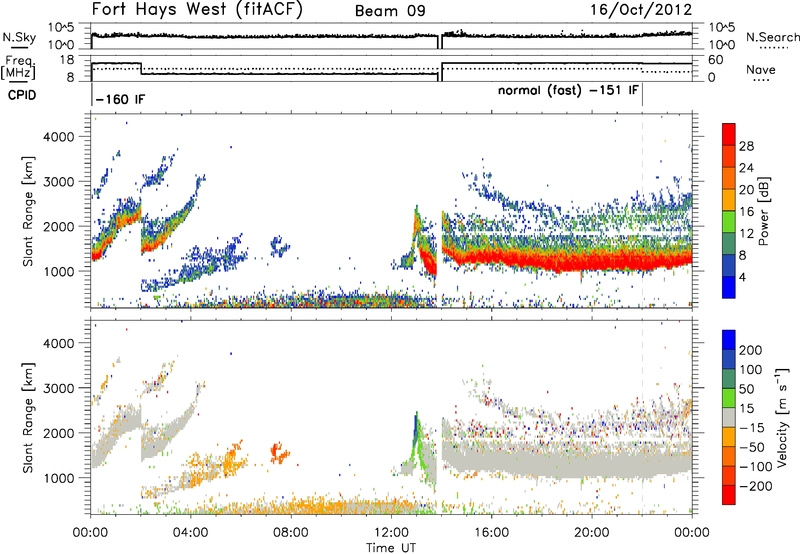The width and height of the screenshot is (800, 554).
Task: Click the '10^5' left noise axis label
Action: 61,28
